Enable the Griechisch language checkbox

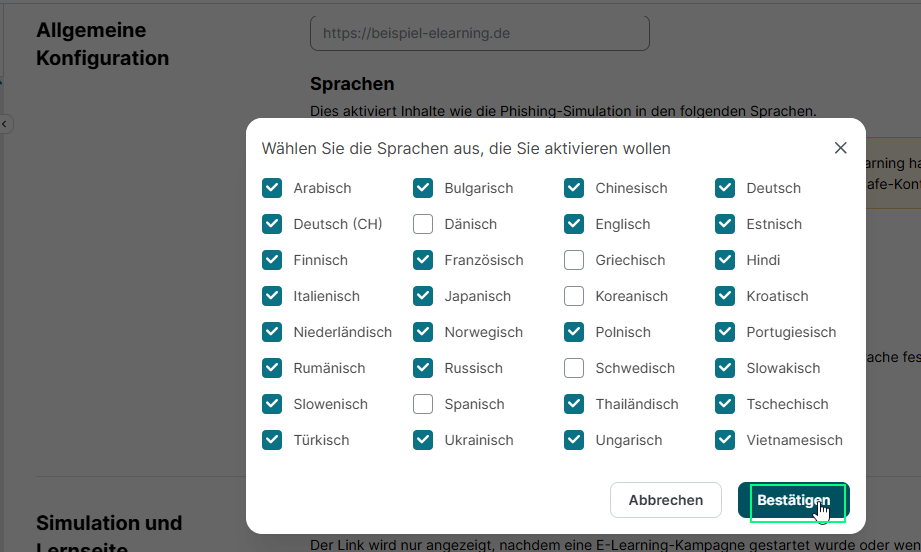574,260
